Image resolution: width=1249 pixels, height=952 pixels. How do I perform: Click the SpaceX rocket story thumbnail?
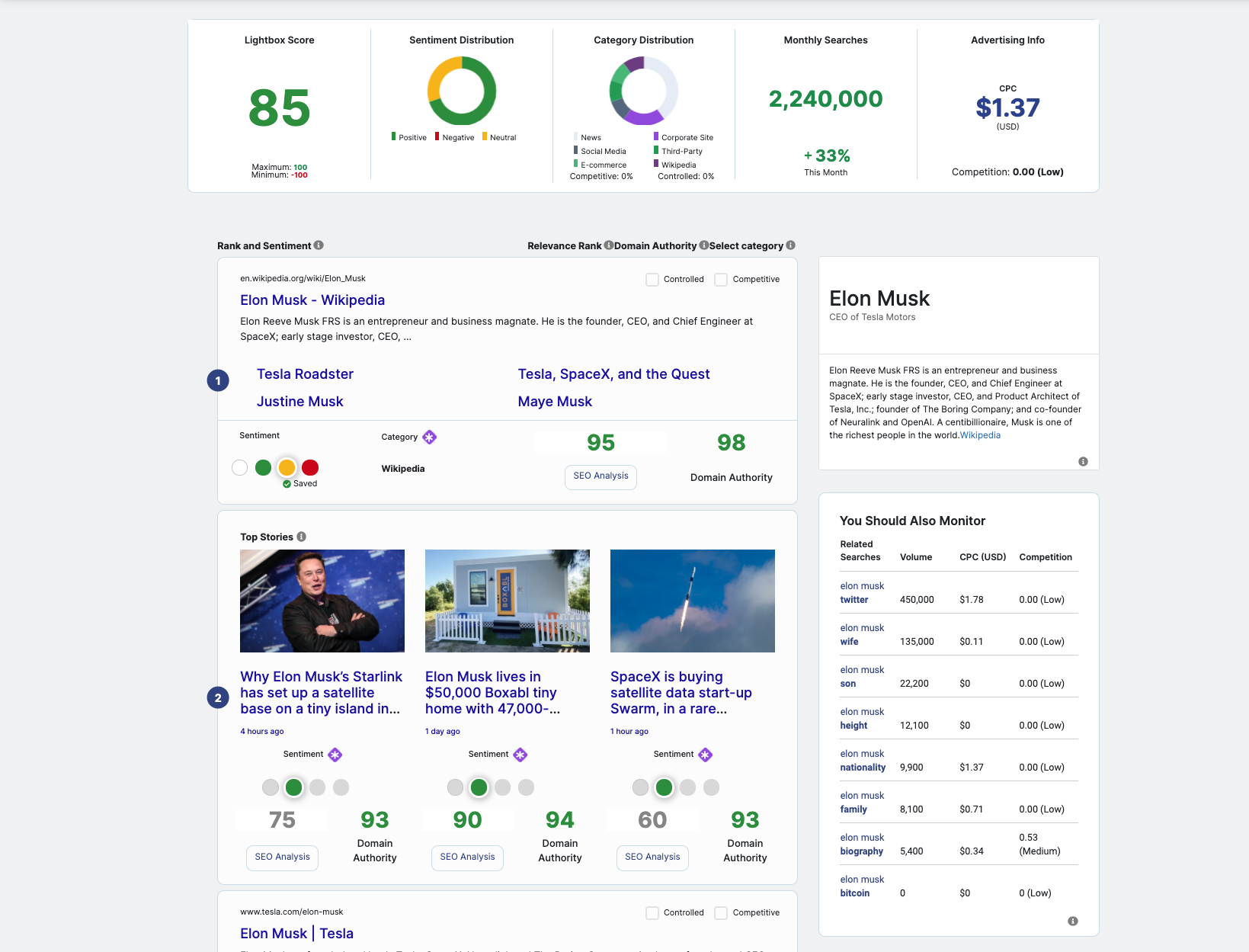(692, 601)
